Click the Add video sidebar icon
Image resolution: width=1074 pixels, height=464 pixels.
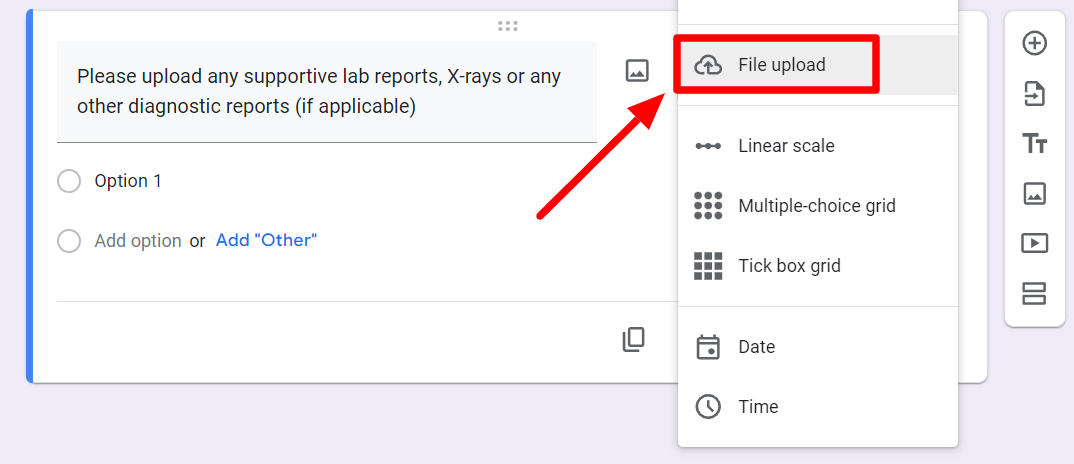pyautogui.click(x=1034, y=243)
